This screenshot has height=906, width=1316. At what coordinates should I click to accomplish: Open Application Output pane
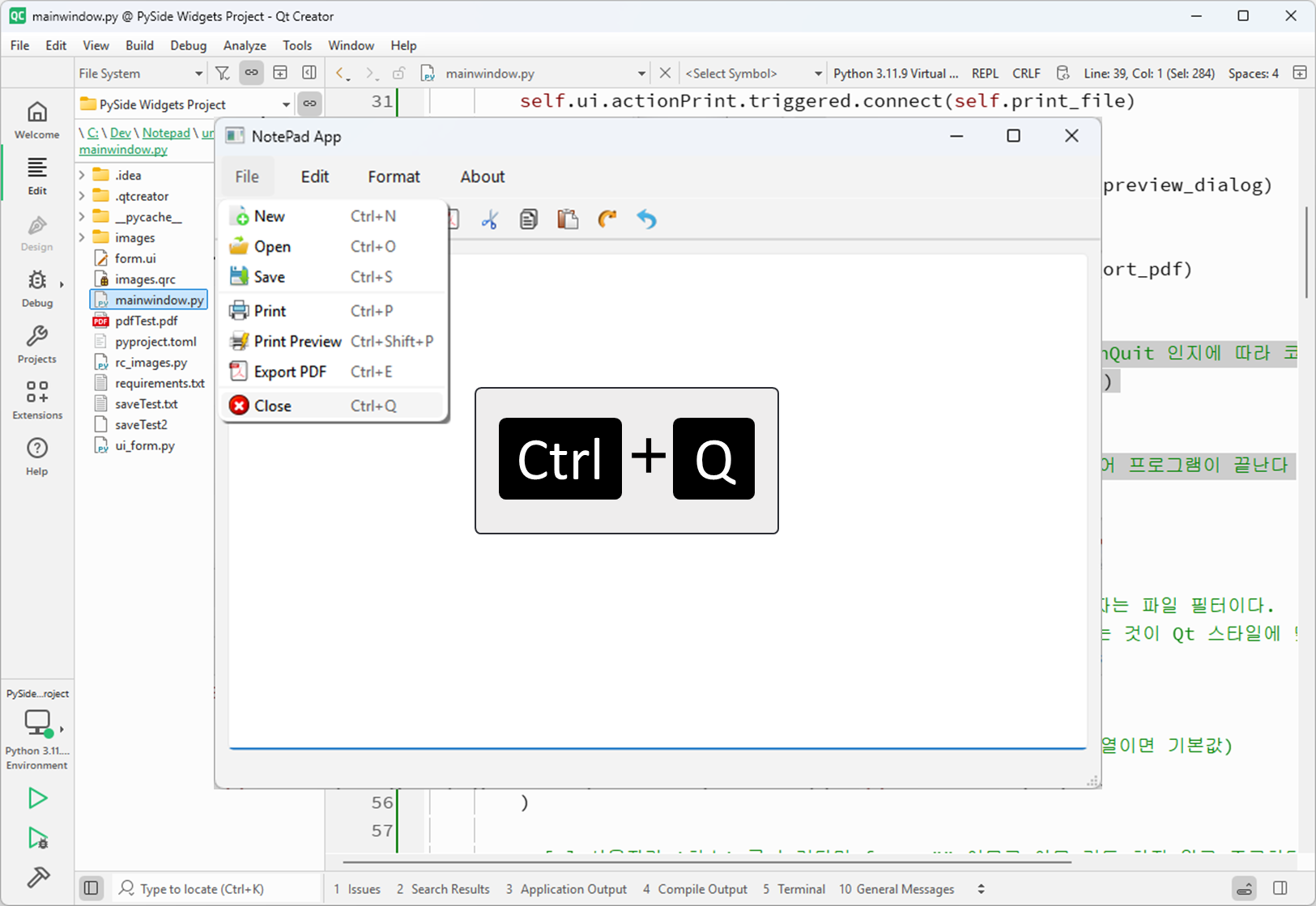coord(566,889)
